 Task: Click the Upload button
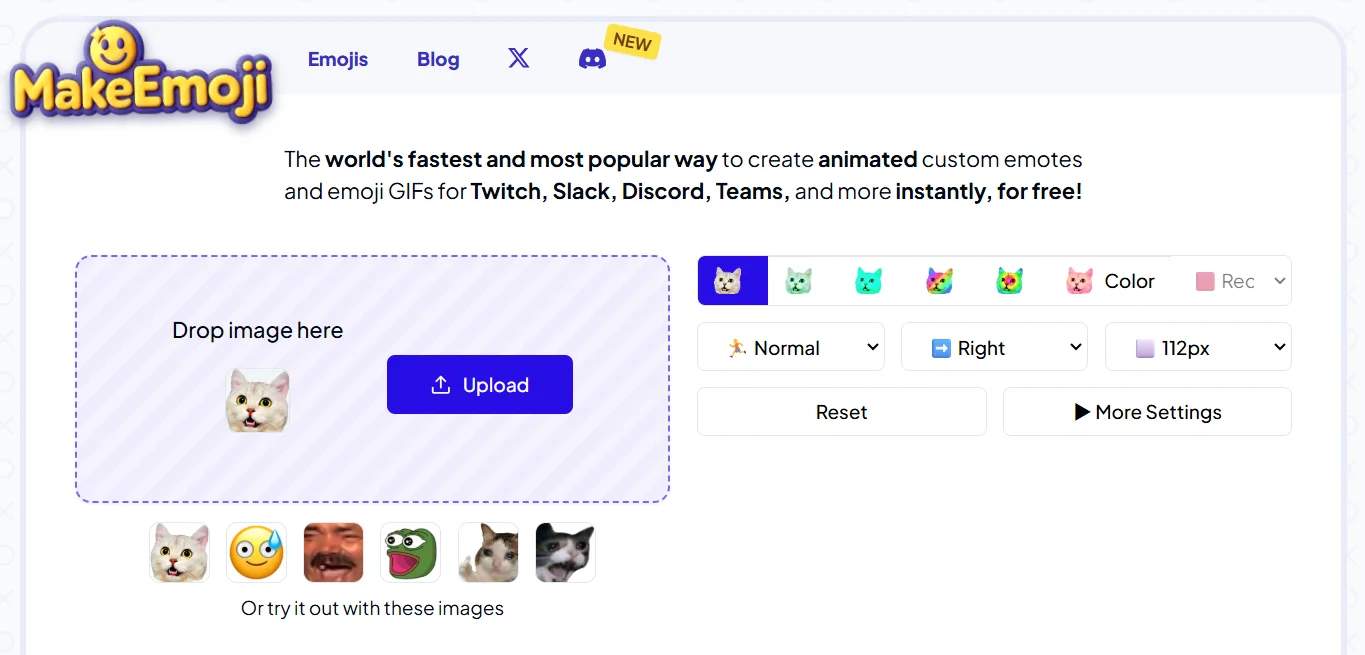480,385
